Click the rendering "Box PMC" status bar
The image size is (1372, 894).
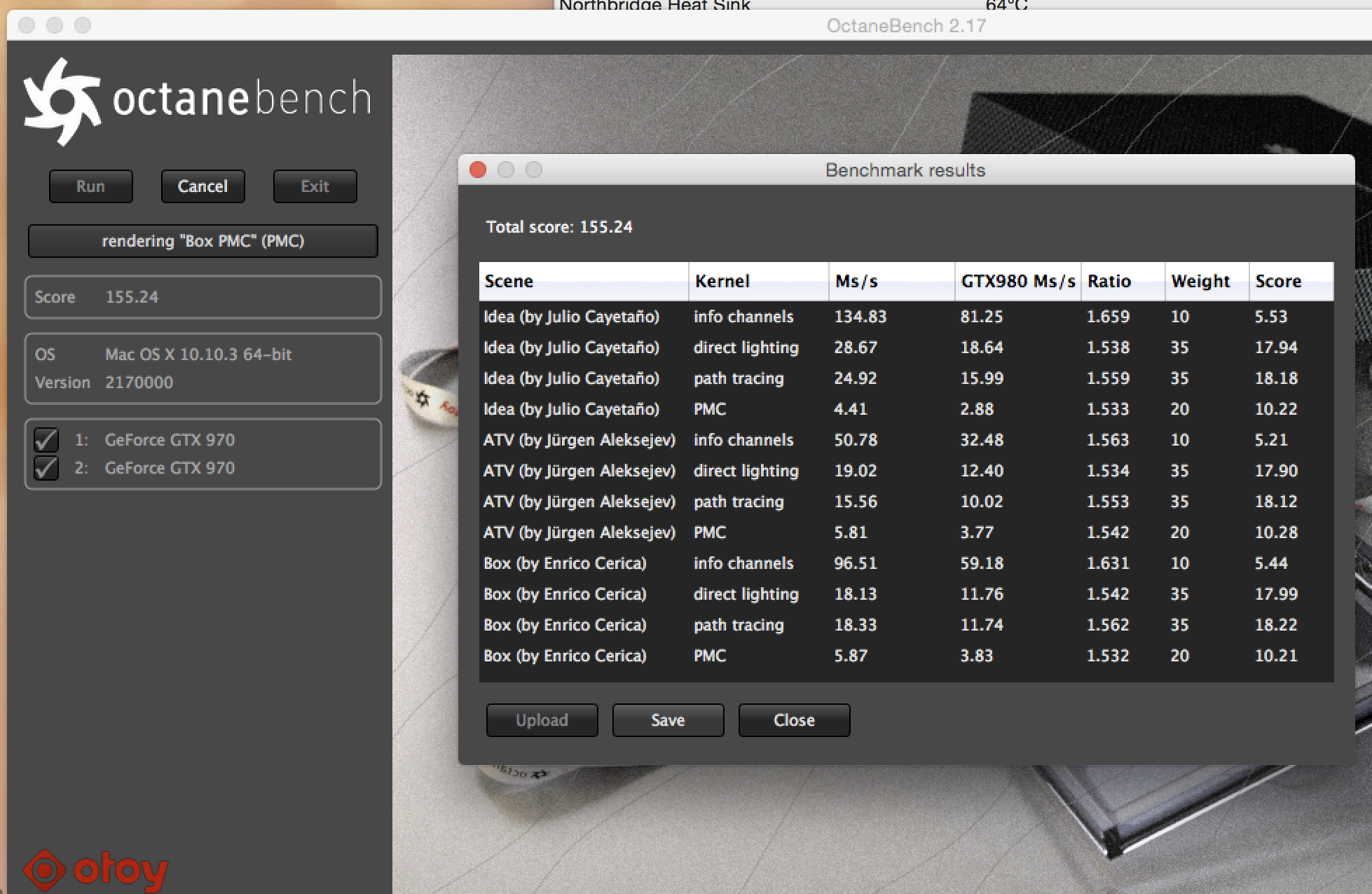click(203, 241)
